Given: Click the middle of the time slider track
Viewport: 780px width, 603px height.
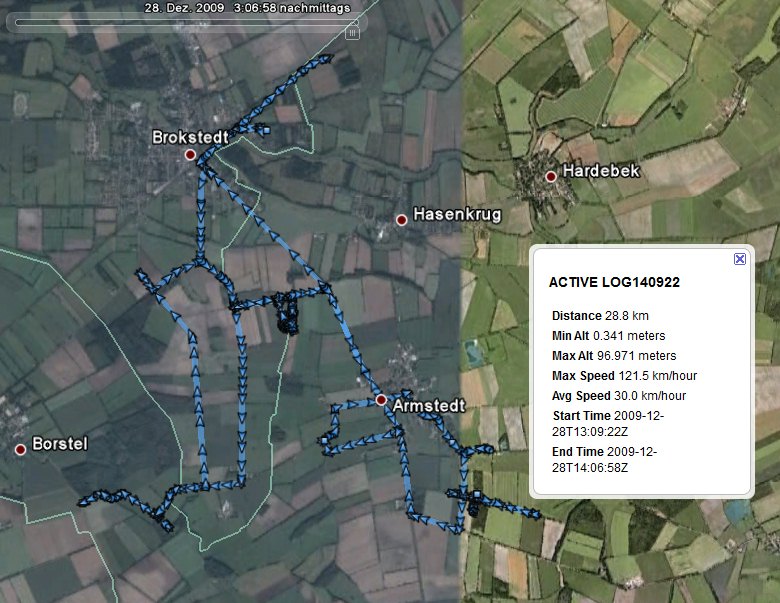Looking at the screenshot, I should 180,25.
